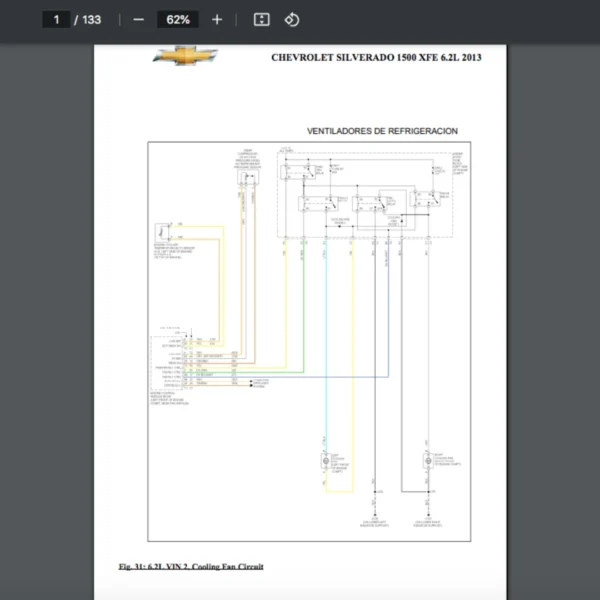Click the Chevrolet Silverado 1500 title text
600x600 pixels.
click(x=376, y=57)
